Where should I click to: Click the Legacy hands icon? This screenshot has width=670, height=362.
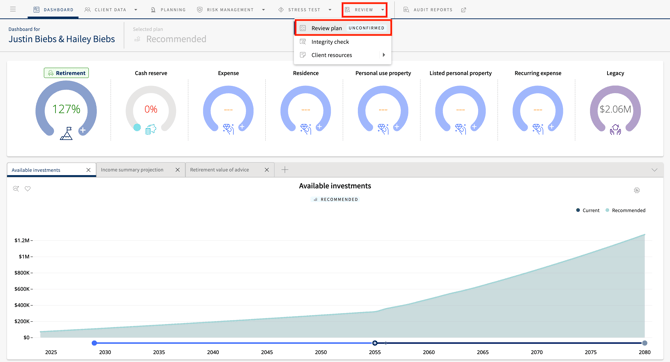tap(615, 129)
